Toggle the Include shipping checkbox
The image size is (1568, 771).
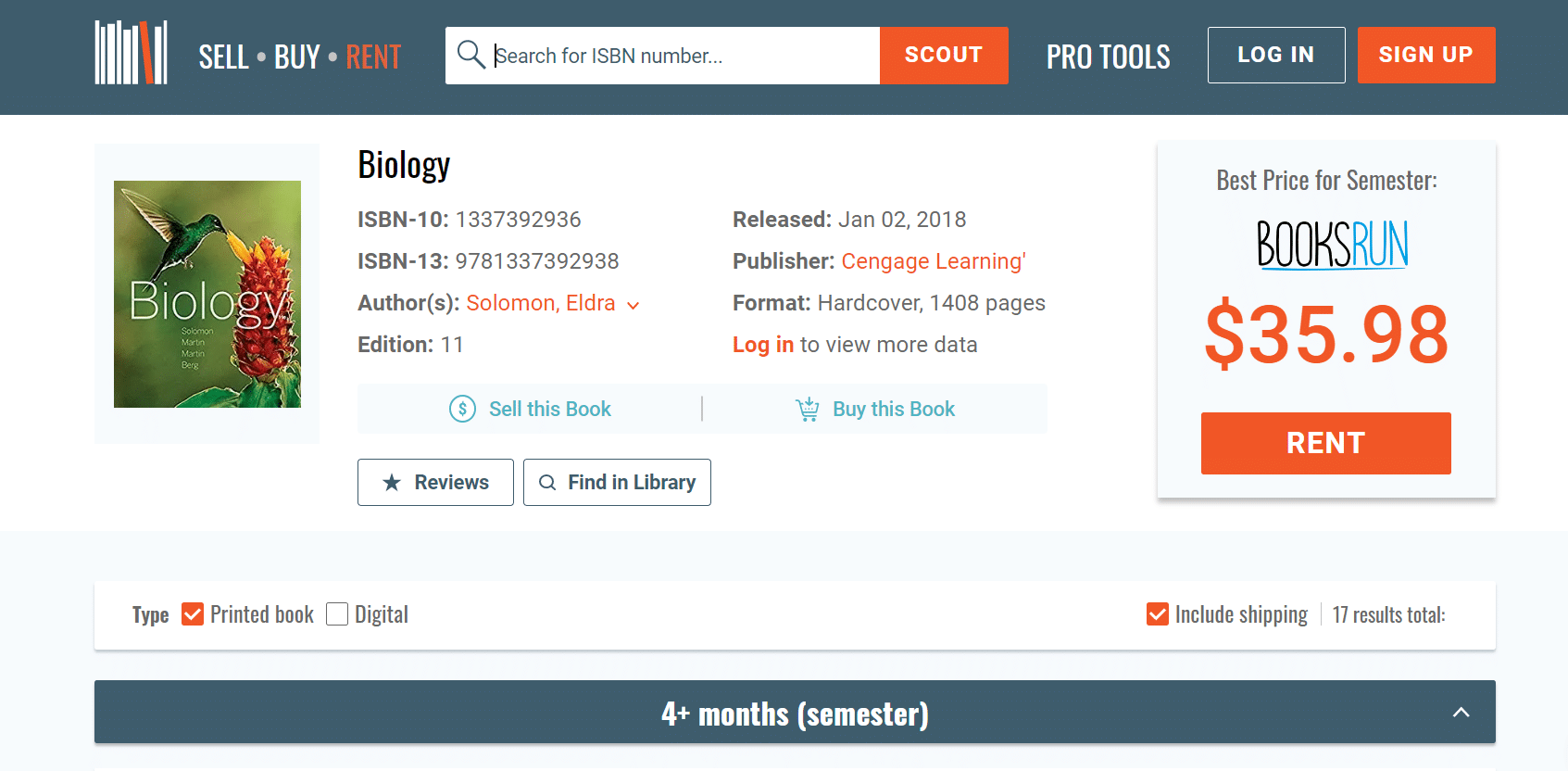(x=1158, y=614)
